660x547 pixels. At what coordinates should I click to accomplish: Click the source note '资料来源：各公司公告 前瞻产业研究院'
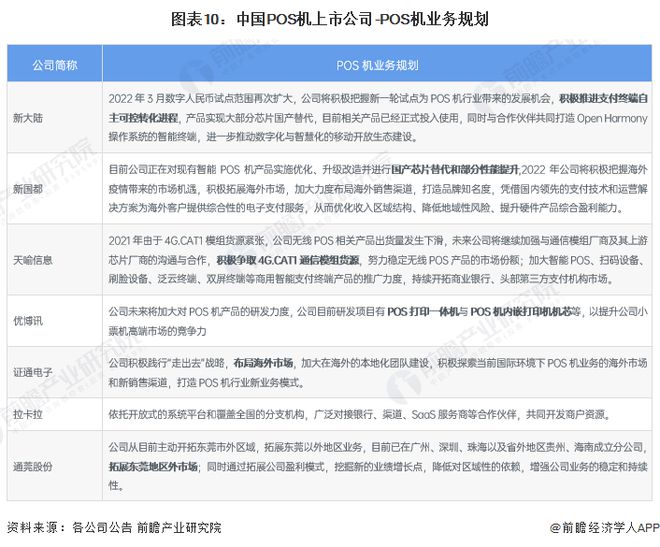[x=114, y=528]
